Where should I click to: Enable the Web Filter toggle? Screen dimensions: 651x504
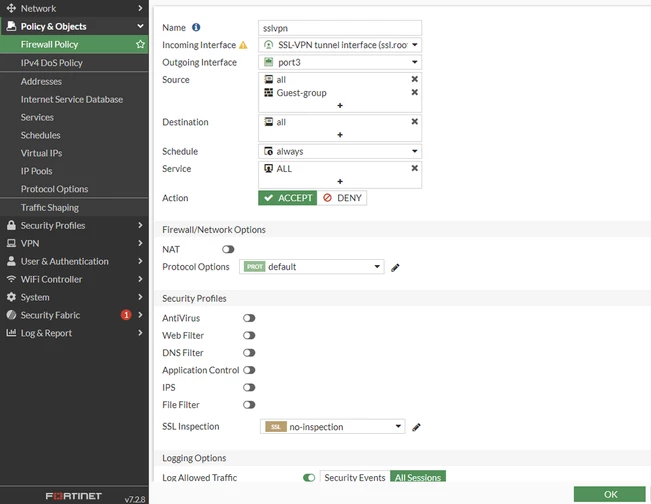pyautogui.click(x=249, y=335)
